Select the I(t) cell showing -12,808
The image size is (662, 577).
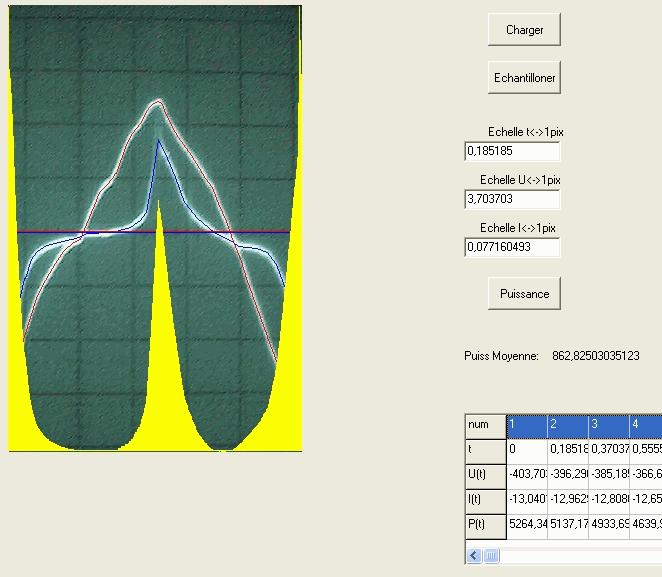[608, 499]
